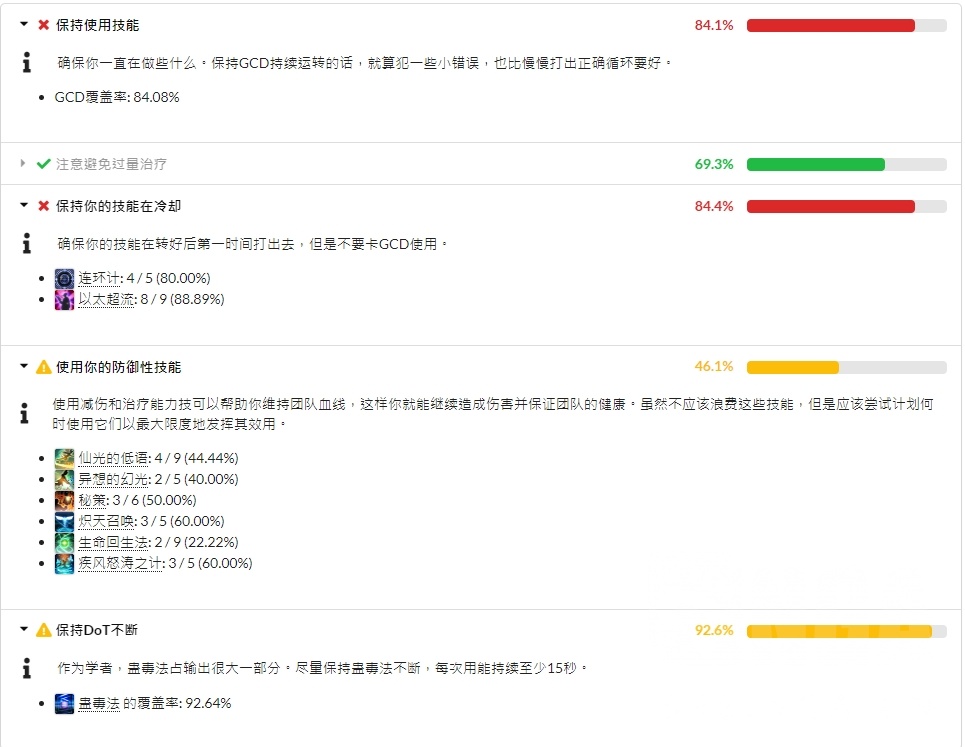This screenshot has width=965, height=747.
Task: Open the 蛊毒法 link
Action: 97,703
